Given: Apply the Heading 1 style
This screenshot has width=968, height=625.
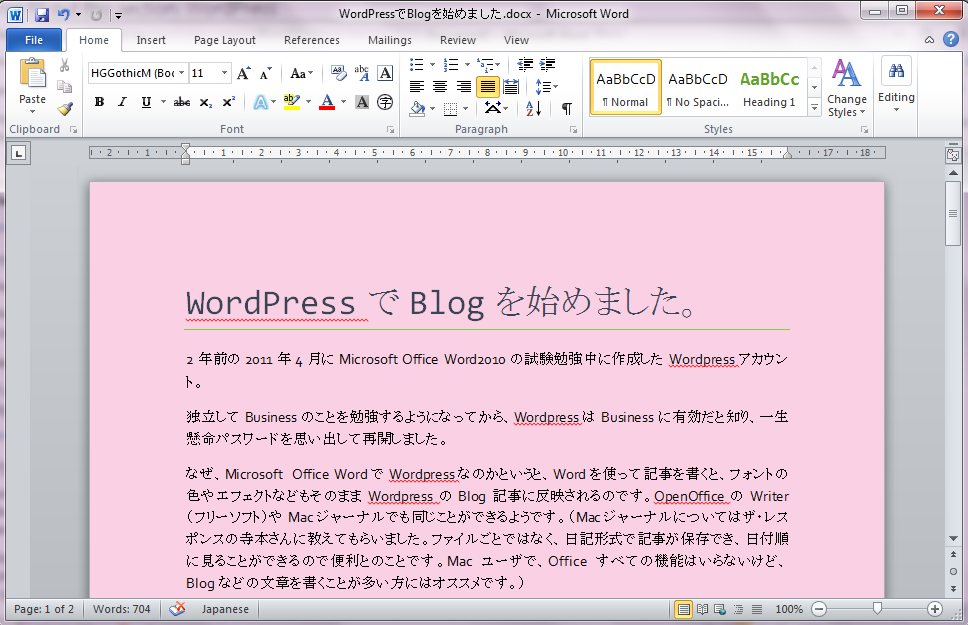Looking at the screenshot, I should click(769, 87).
